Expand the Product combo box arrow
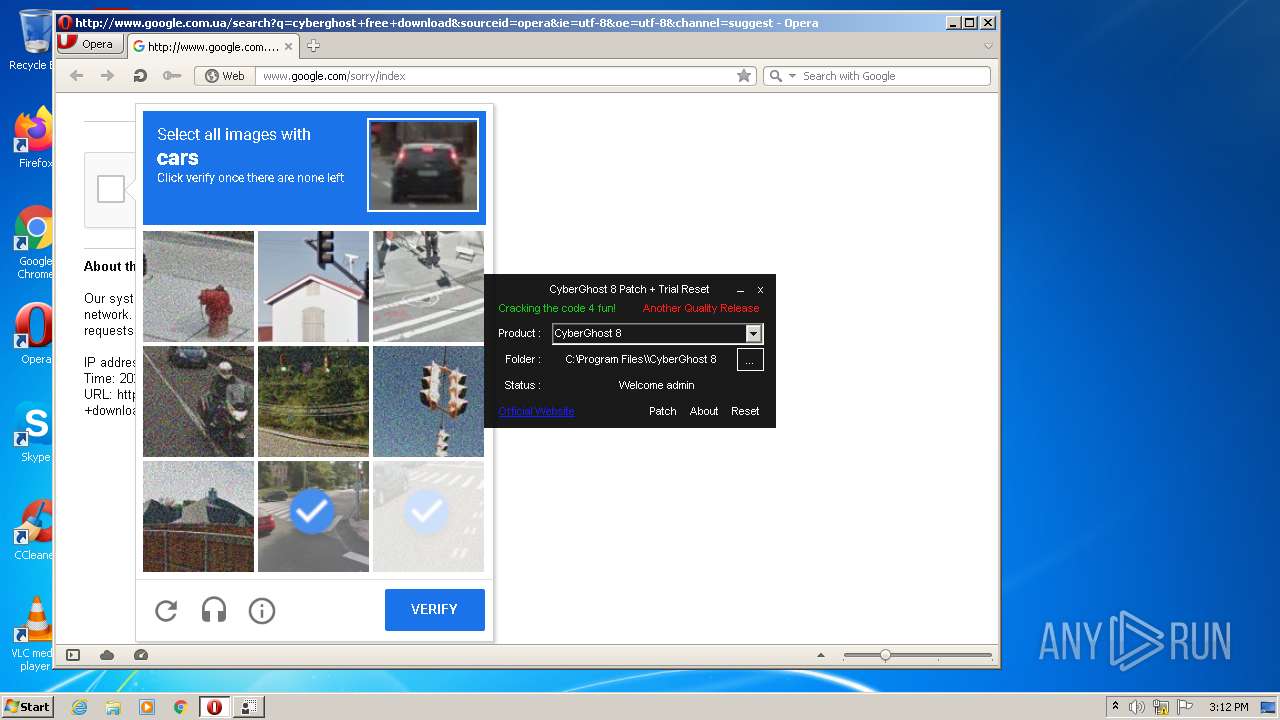This screenshot has width=1280, height=720. coord(754,333)
